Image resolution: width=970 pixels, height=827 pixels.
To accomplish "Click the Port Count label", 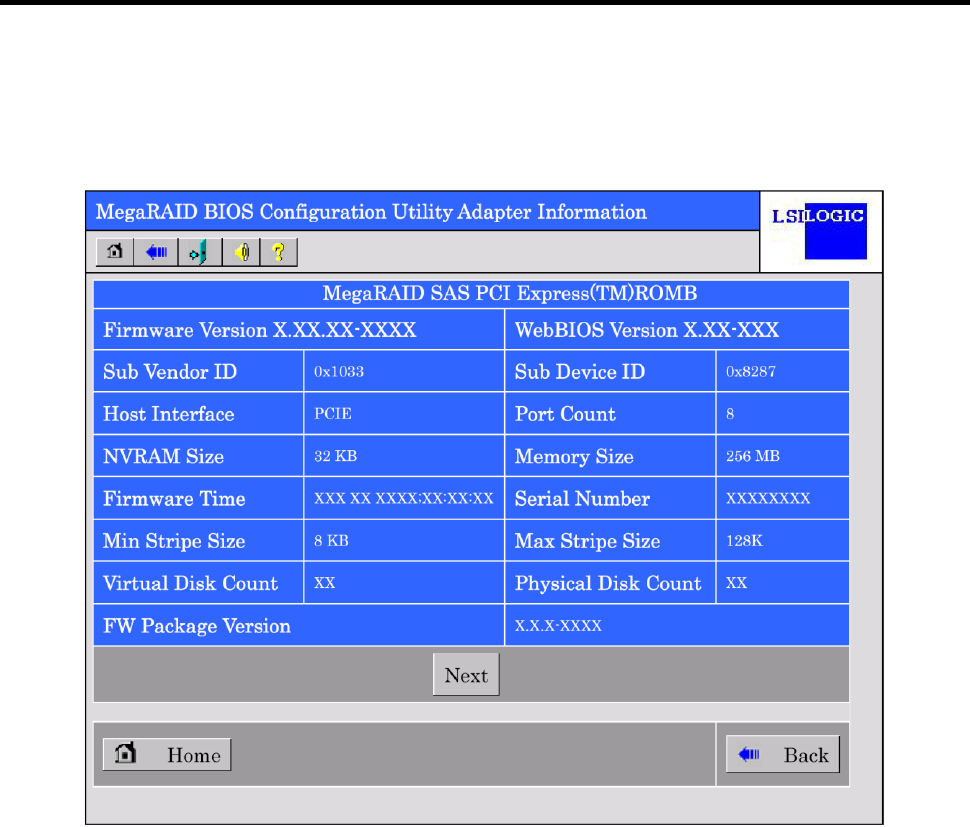I will pos(565,414).
